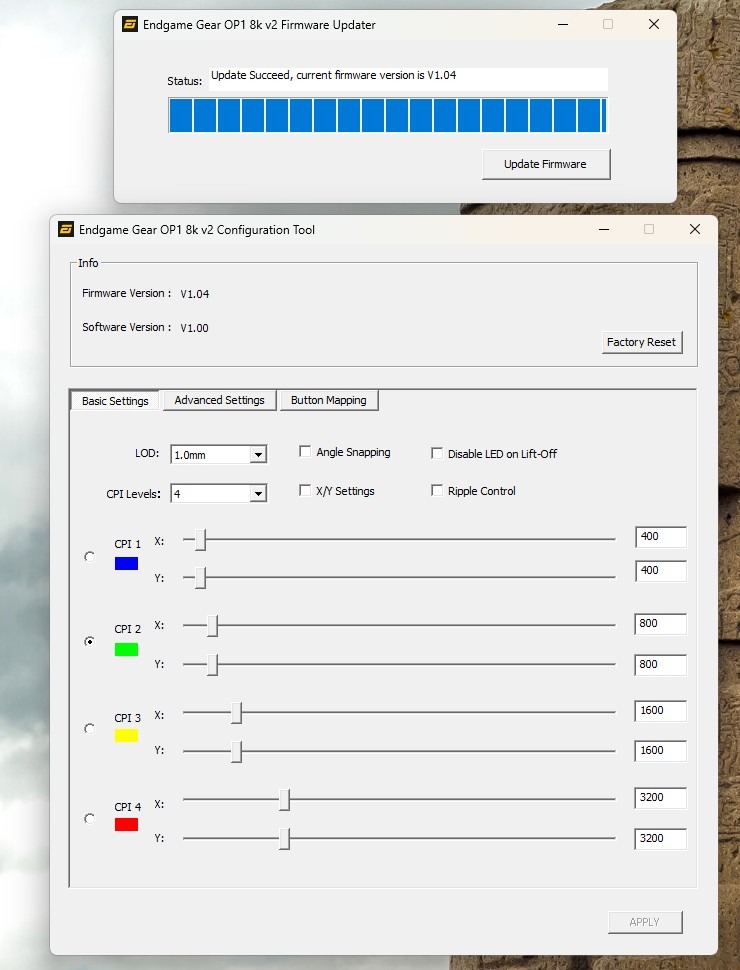This screenshot has height=970, width=740.
Task: Switch to the Advanced Settings tab
Action: pos(220,400)
